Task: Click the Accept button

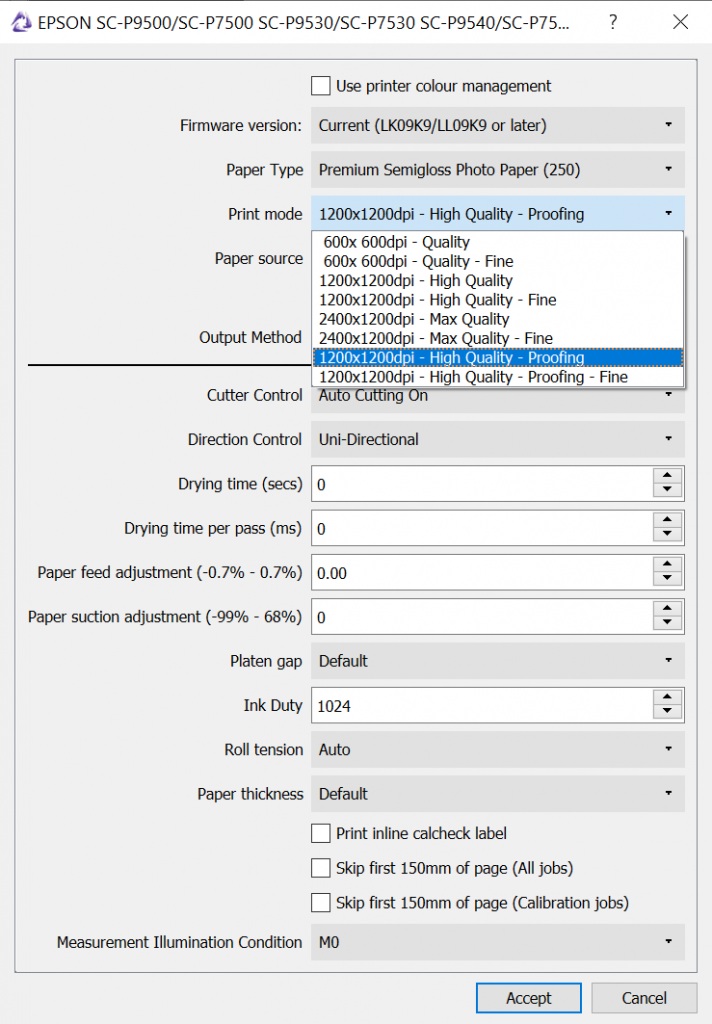Action: [528, 998]
